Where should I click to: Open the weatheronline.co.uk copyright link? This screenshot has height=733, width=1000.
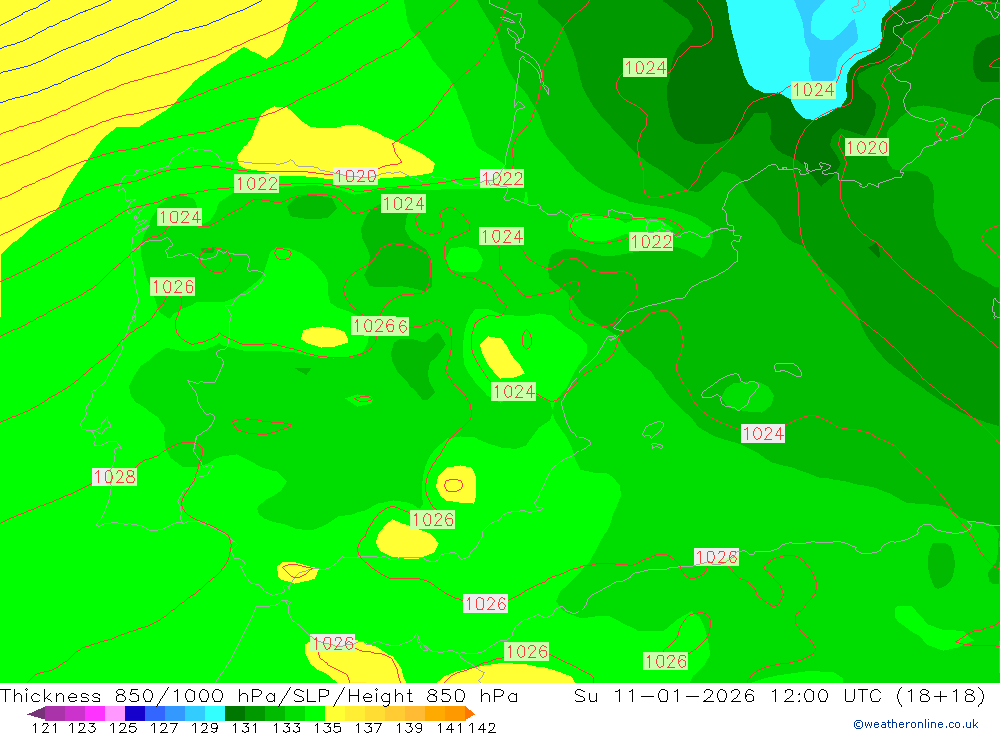915,724
